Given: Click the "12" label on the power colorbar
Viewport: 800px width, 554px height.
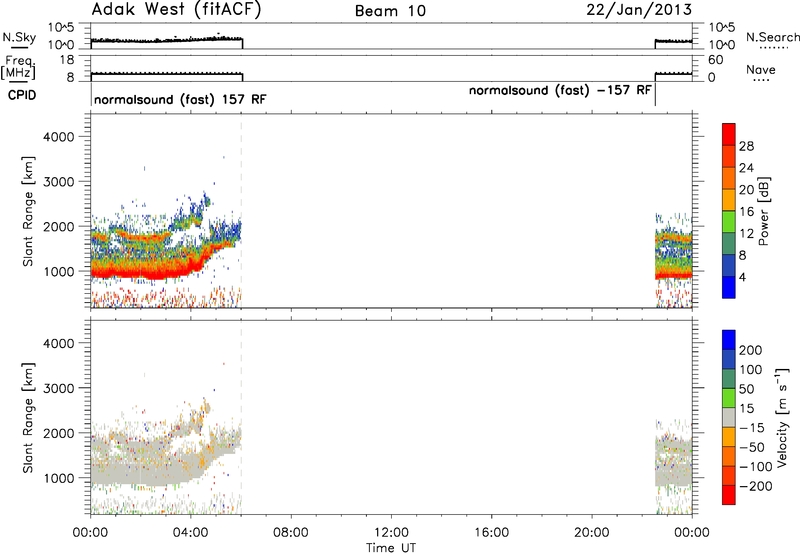Looking at the screenshot, I should coord(746,234).
